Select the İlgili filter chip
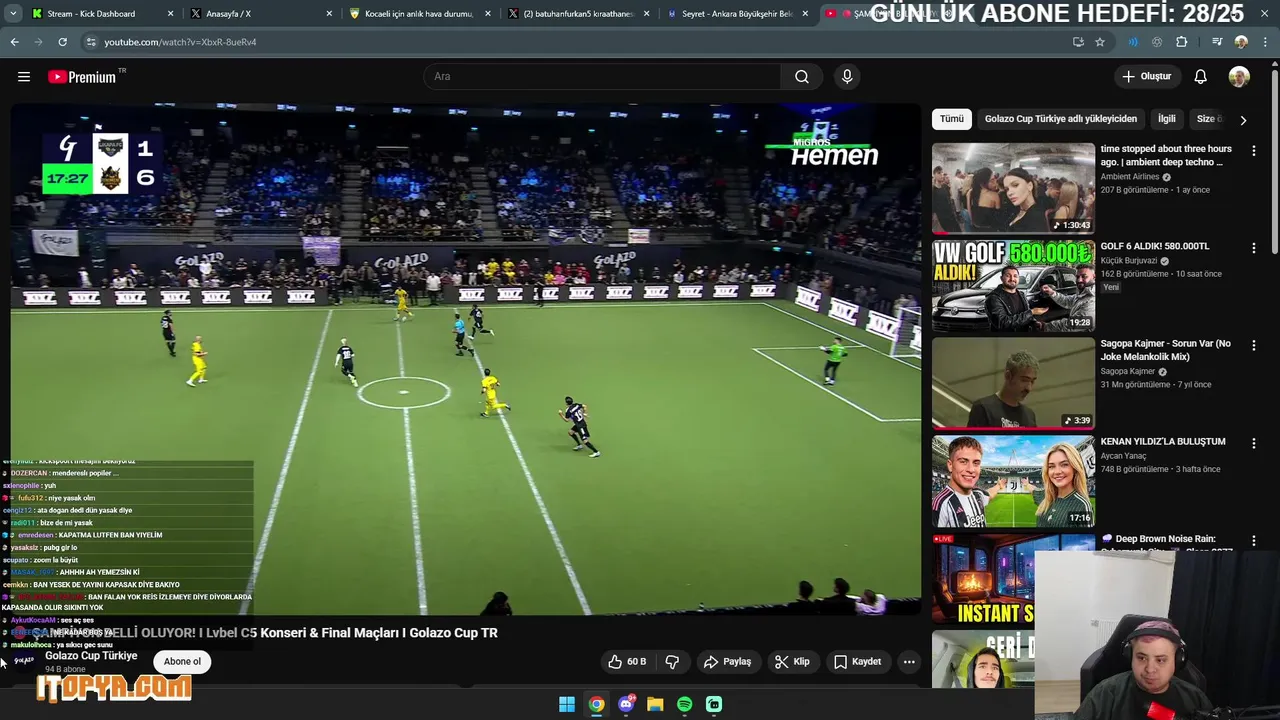 (x=1167, y=119)
